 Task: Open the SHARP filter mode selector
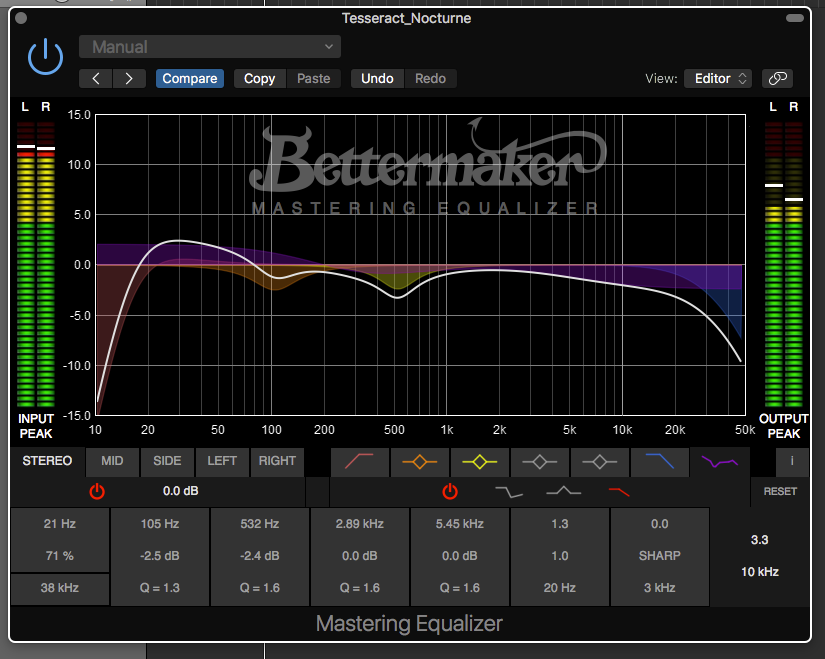[x=660, y=555]
